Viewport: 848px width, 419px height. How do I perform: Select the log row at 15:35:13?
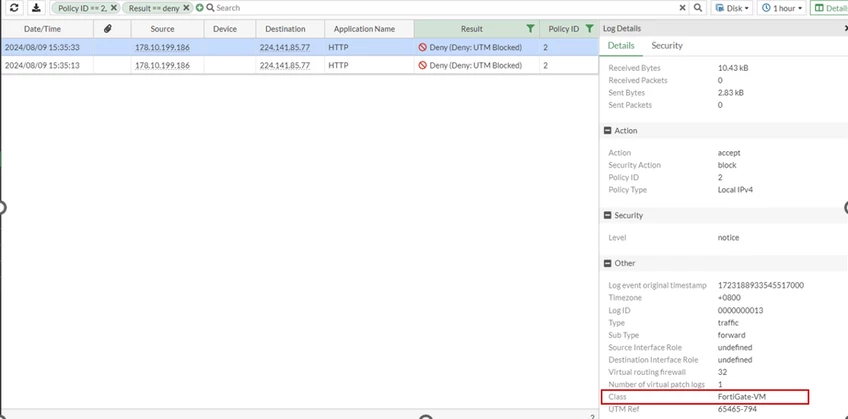pos(299,65)
